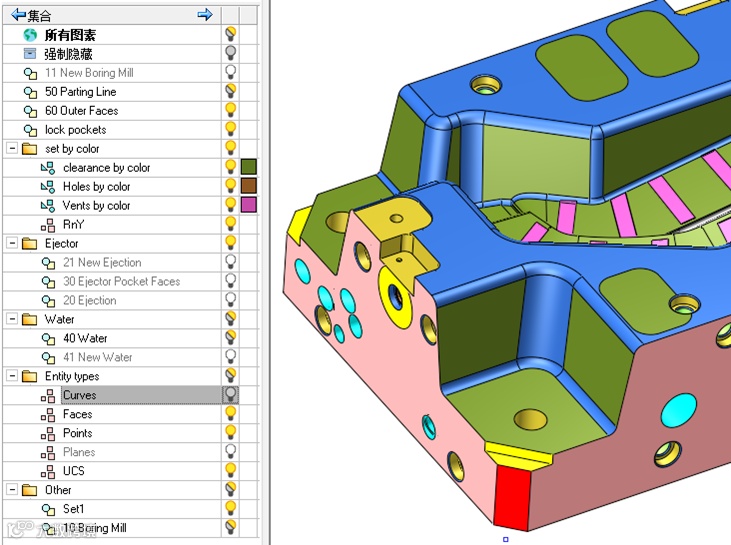Toggle visibility of the Other folder
731x545 pixels.
[x=230, y=489]
